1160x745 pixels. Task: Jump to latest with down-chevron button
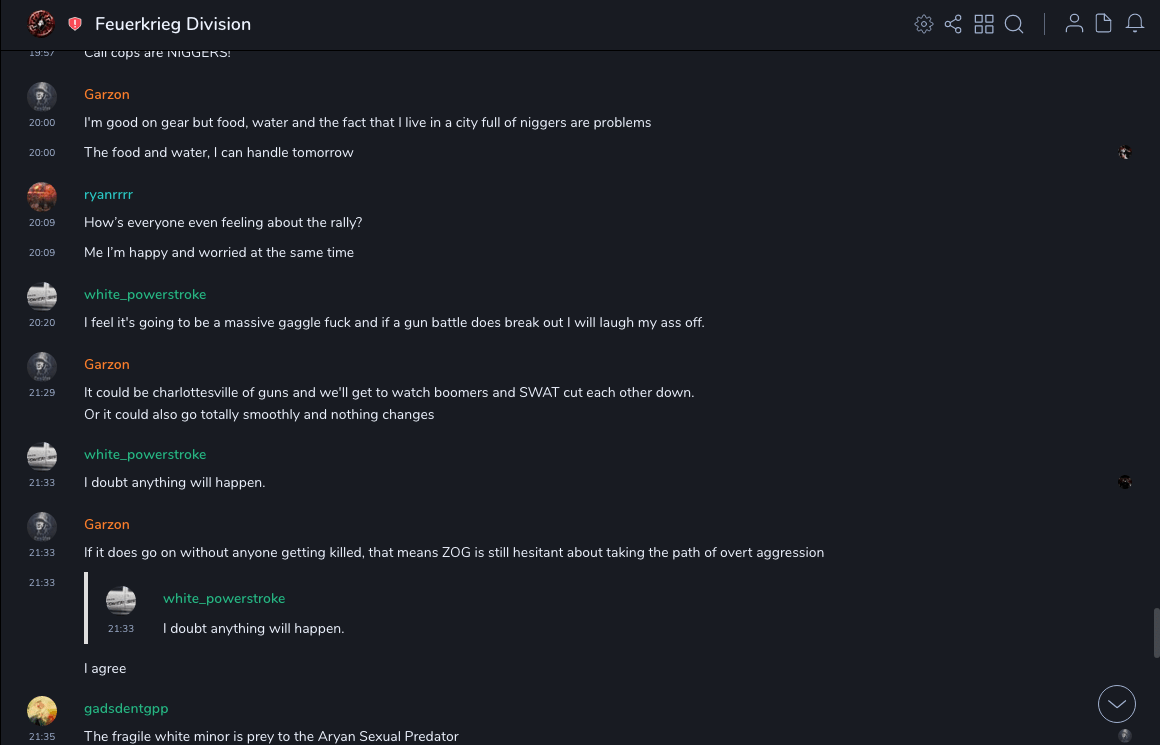(x=1117, y=704)
